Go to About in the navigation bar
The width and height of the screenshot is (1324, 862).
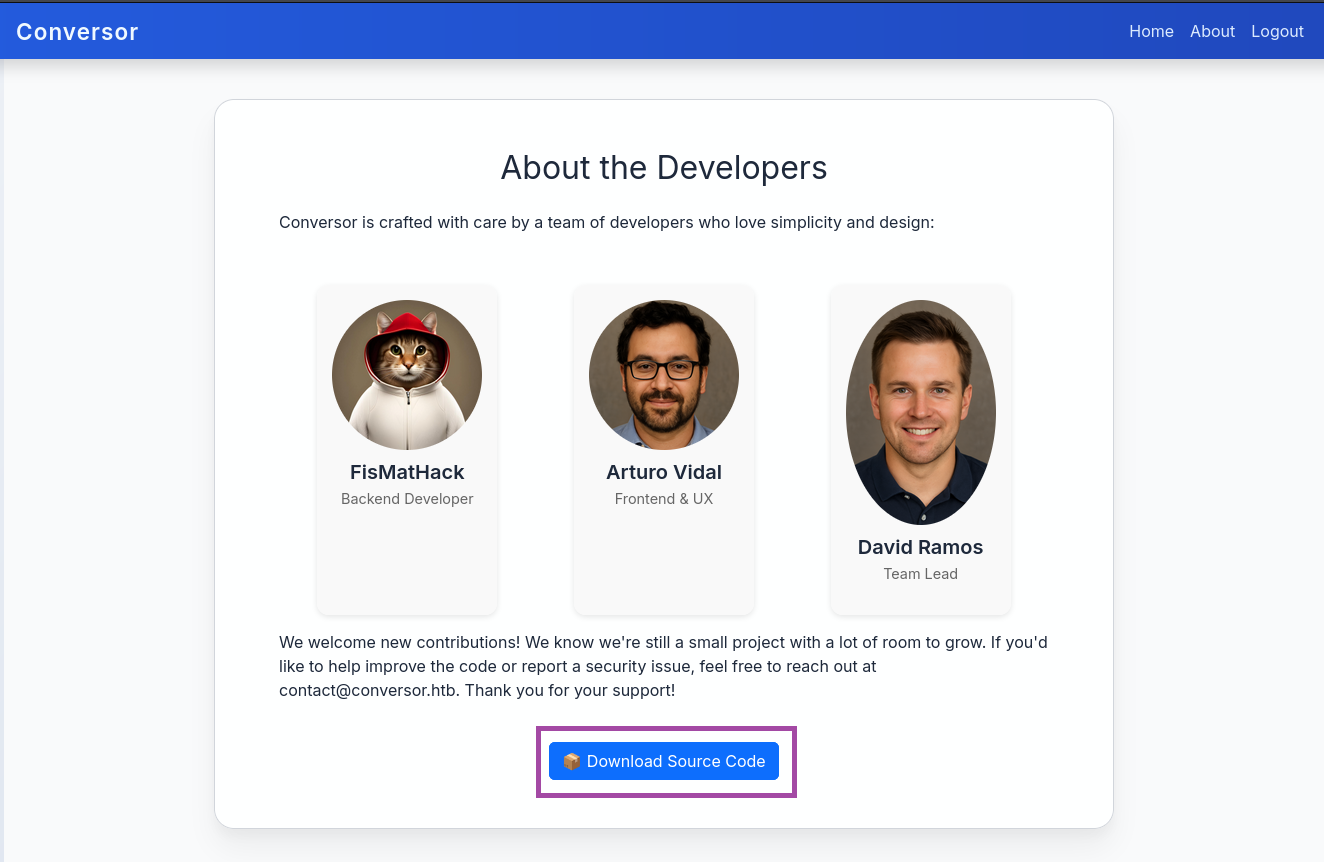tap(1212, 31)
